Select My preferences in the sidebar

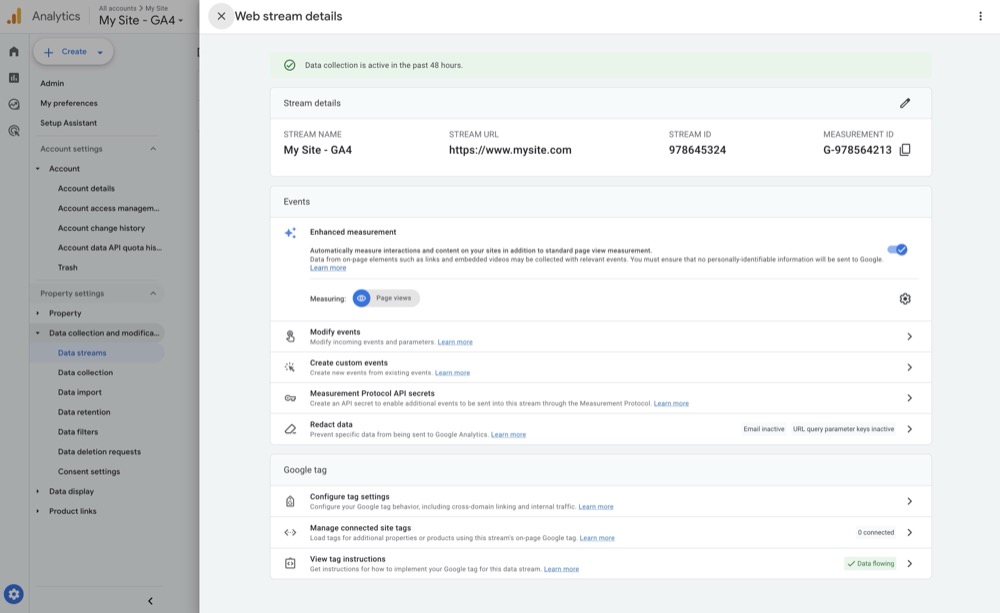[69, 103]
